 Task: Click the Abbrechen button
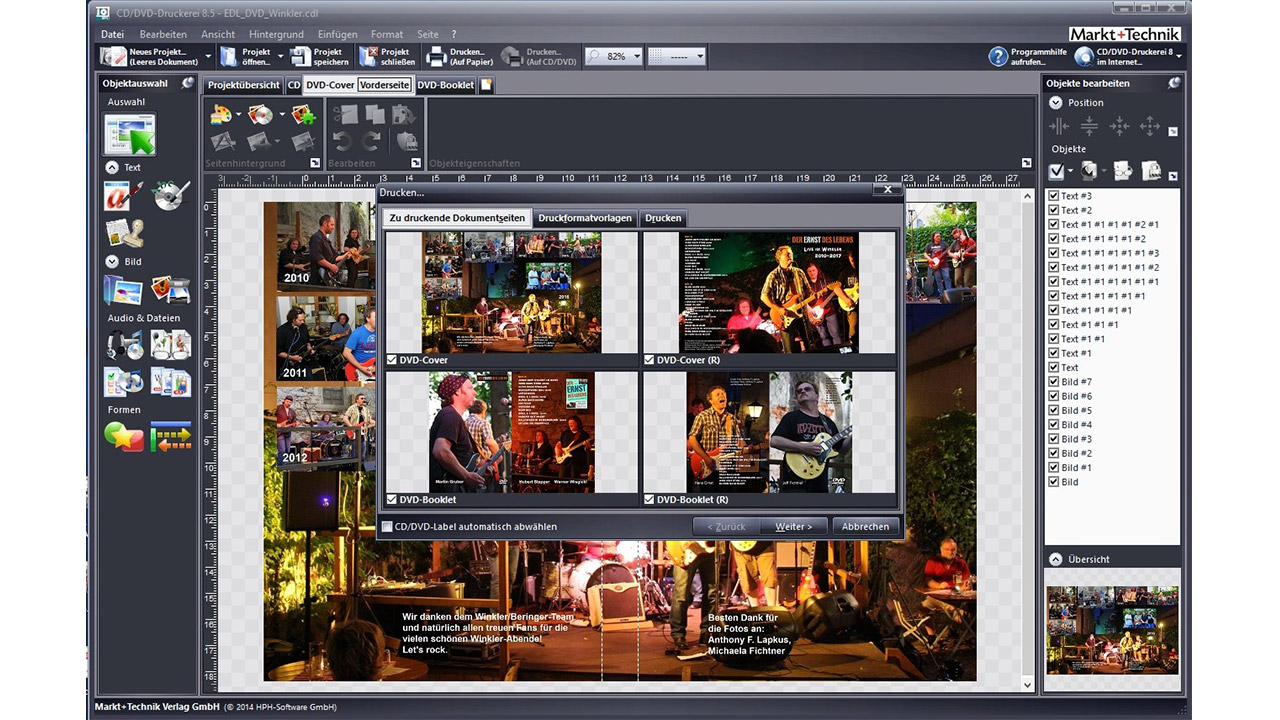coord(865,526)
